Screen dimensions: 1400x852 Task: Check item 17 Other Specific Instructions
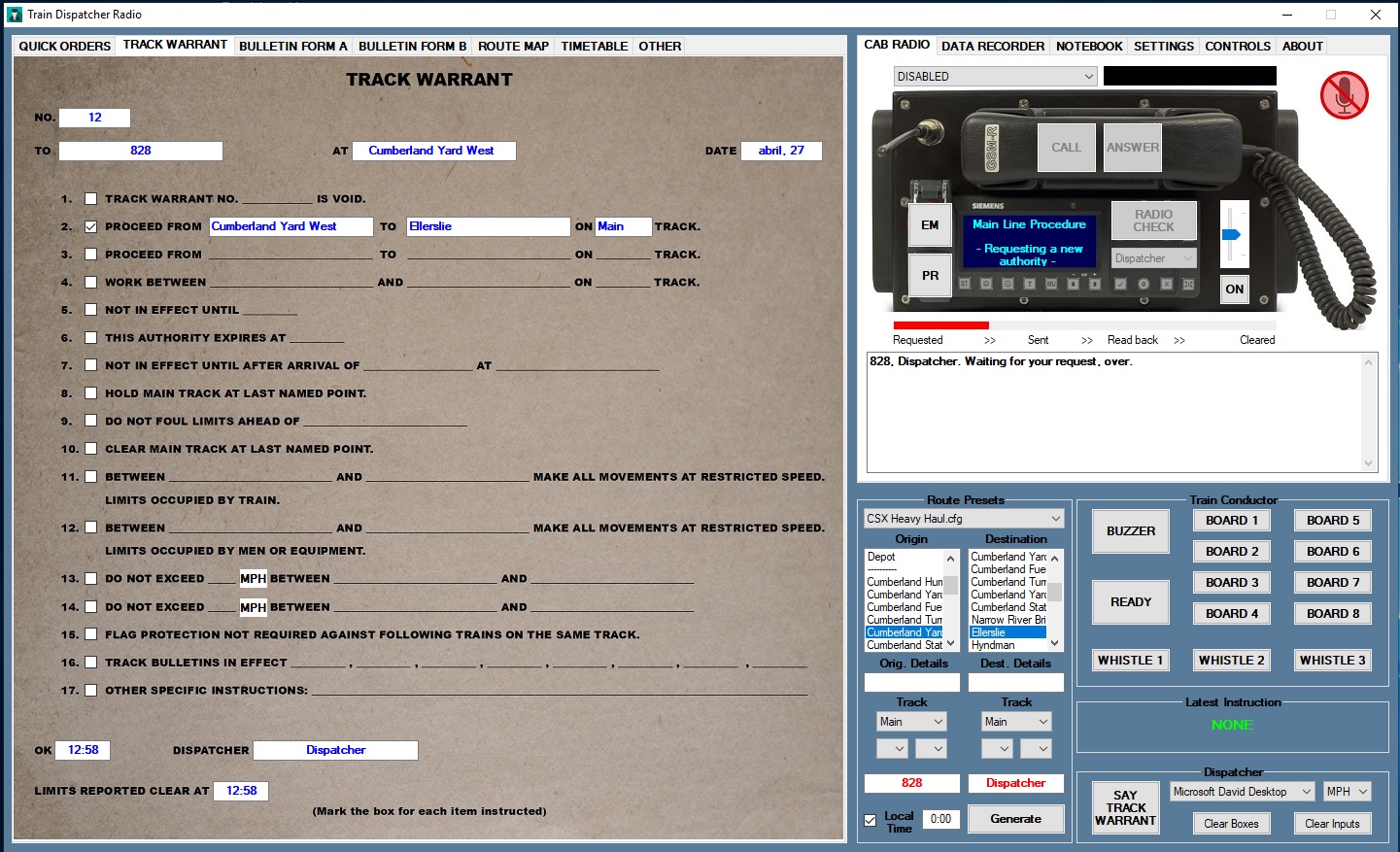(90, 691)
